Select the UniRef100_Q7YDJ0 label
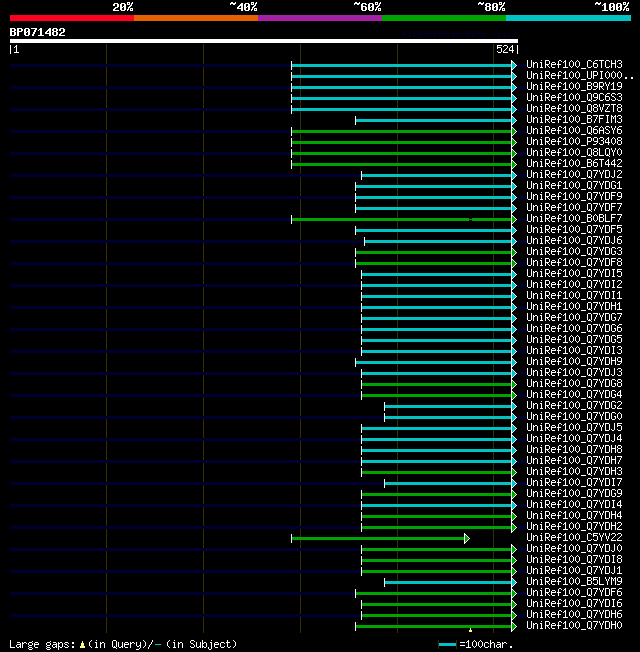This screenshot has height=652, width=640. click(x=574, y=548)
